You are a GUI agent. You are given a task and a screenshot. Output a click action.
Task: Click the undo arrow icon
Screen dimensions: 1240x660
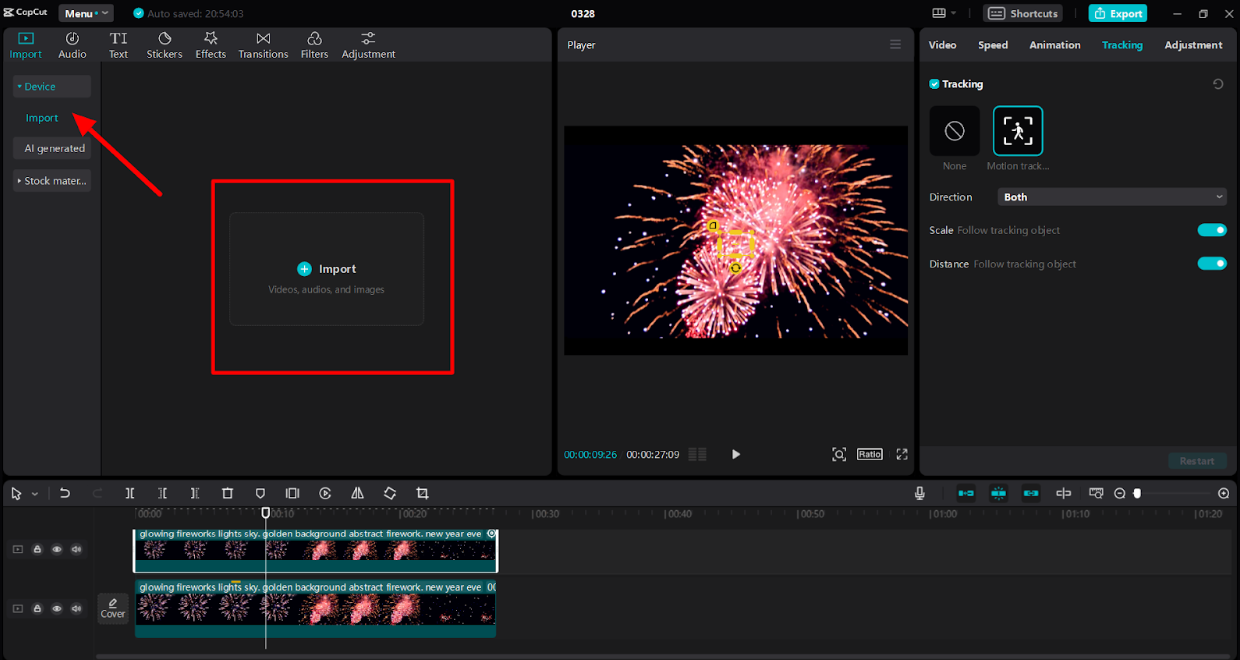pos(65,493)
